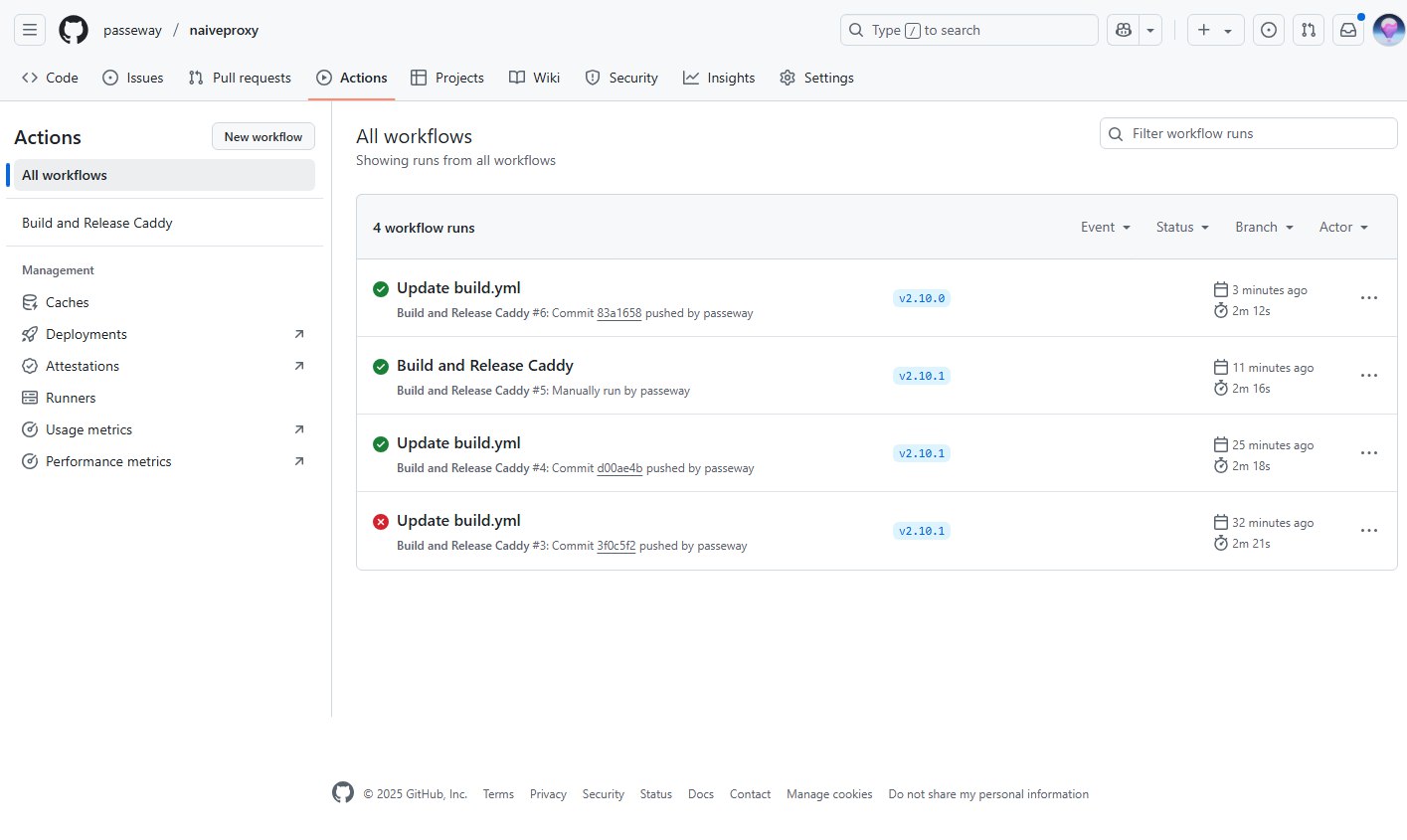Image resolution: width=1407 pixels, height=840 pixels.
Task: Open the Terms footer link
Action: 498,794
